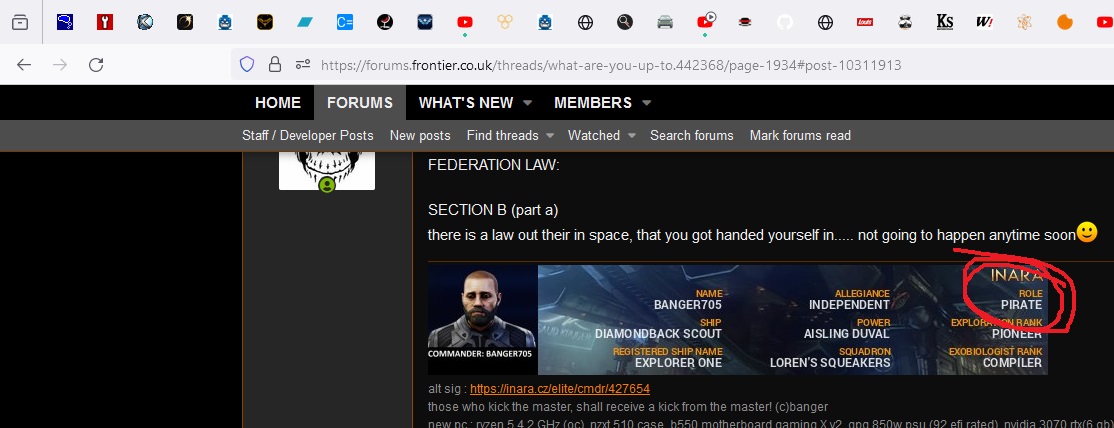Viewport: 1114px width, 428px height.
Task: Open the Staff / Developer Posts link
Action: 308,135
